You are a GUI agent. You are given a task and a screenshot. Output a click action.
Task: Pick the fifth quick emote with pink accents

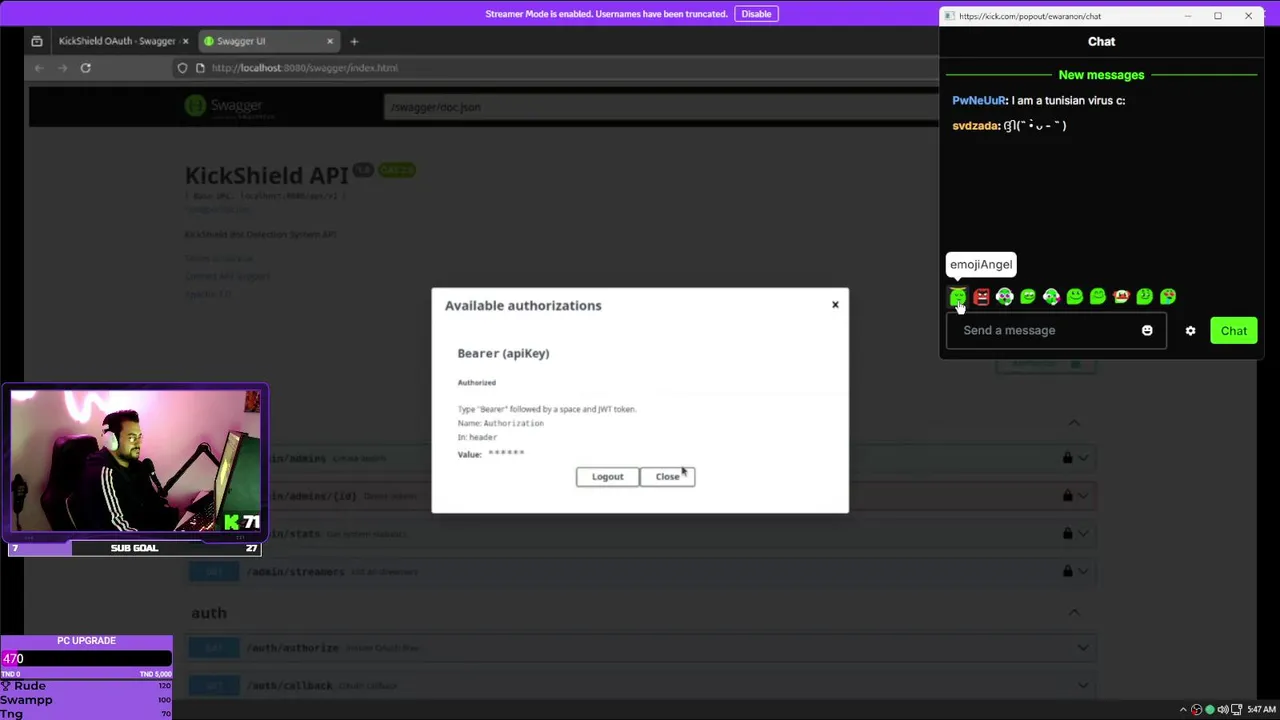click(1051, 297)
